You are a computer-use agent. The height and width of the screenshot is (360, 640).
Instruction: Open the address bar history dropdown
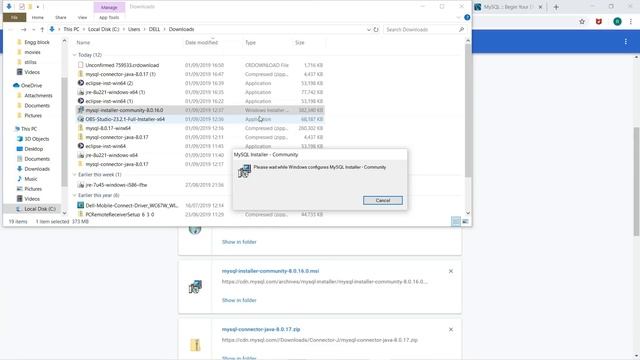click(369, 29)
